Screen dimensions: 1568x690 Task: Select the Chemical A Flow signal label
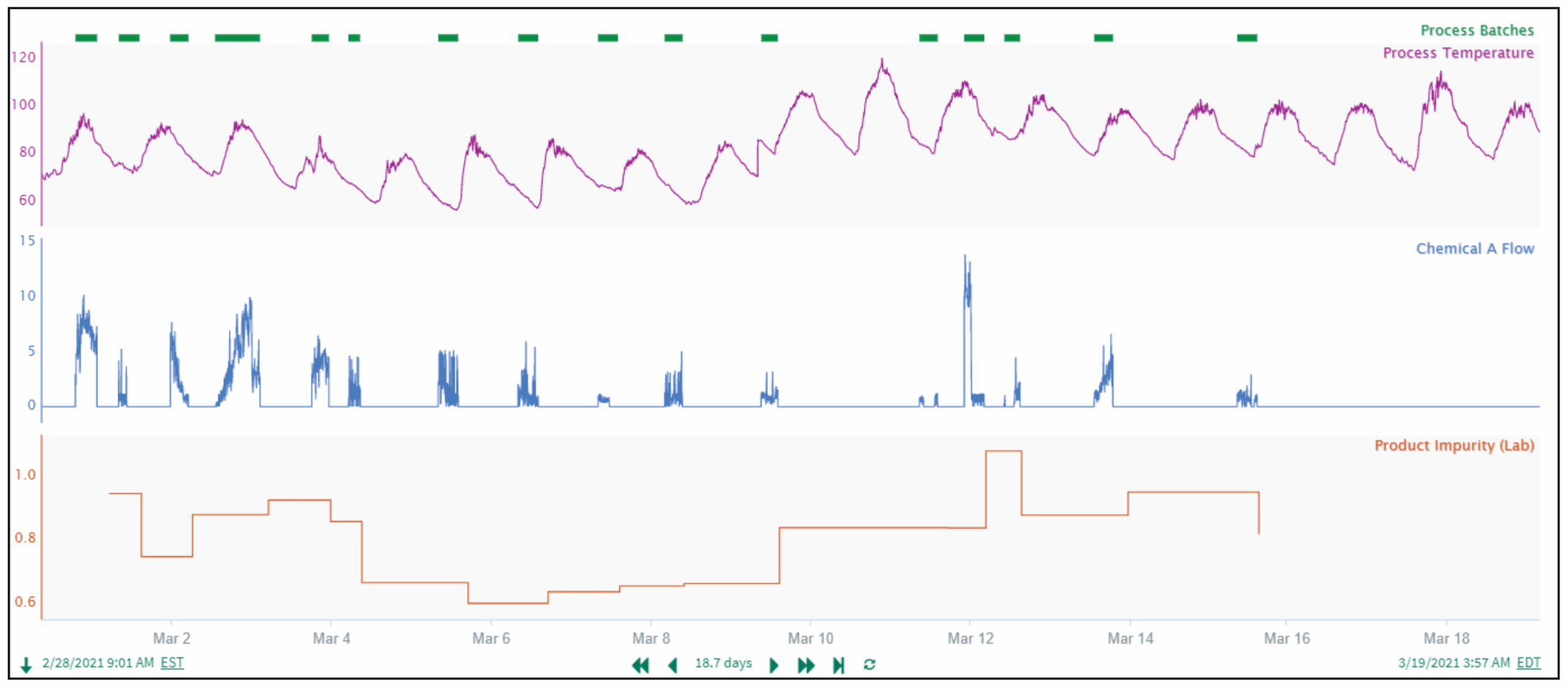[1474, 249]
